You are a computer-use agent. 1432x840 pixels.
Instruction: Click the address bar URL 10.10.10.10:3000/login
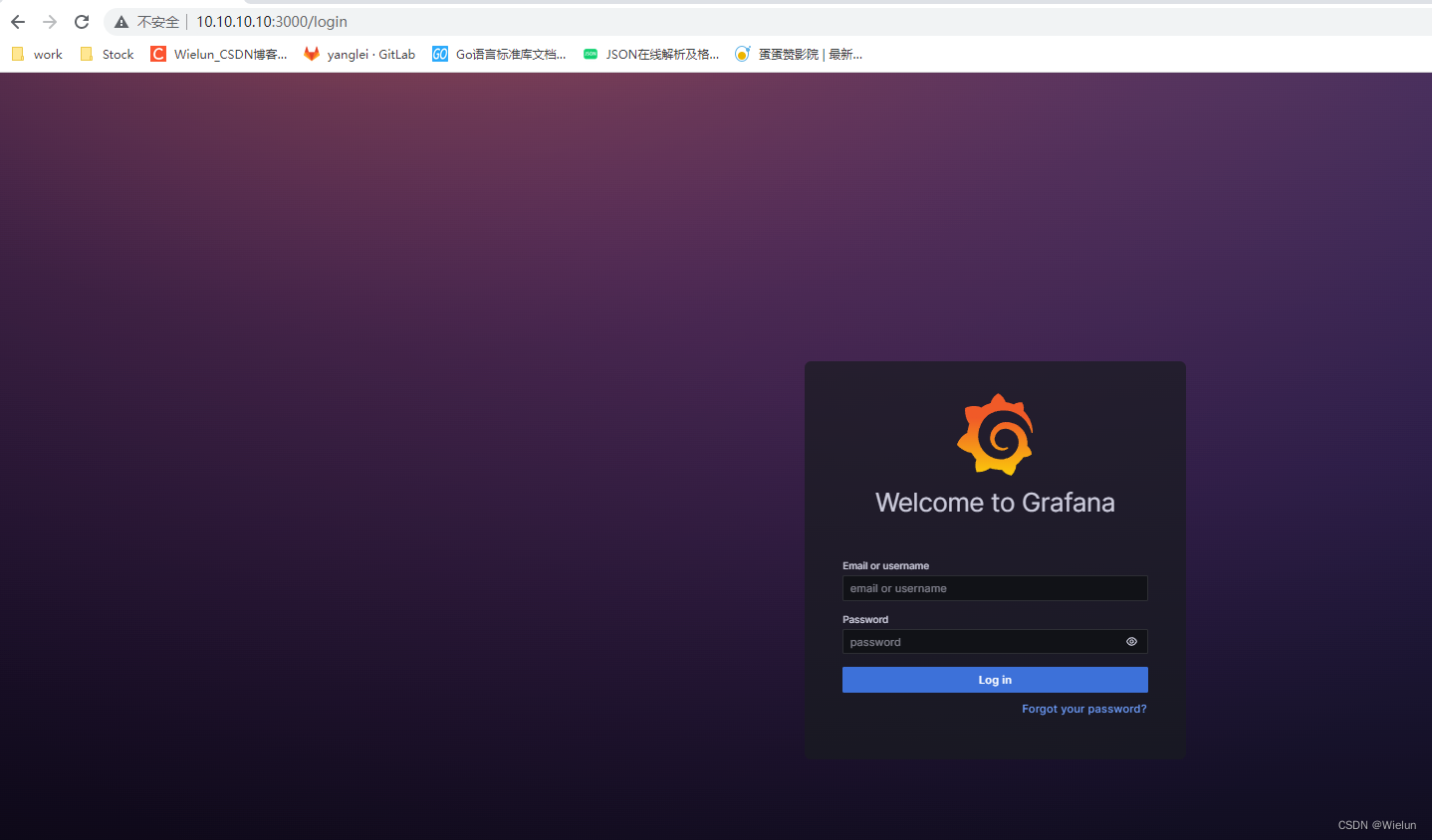click(x=272, y=22)
